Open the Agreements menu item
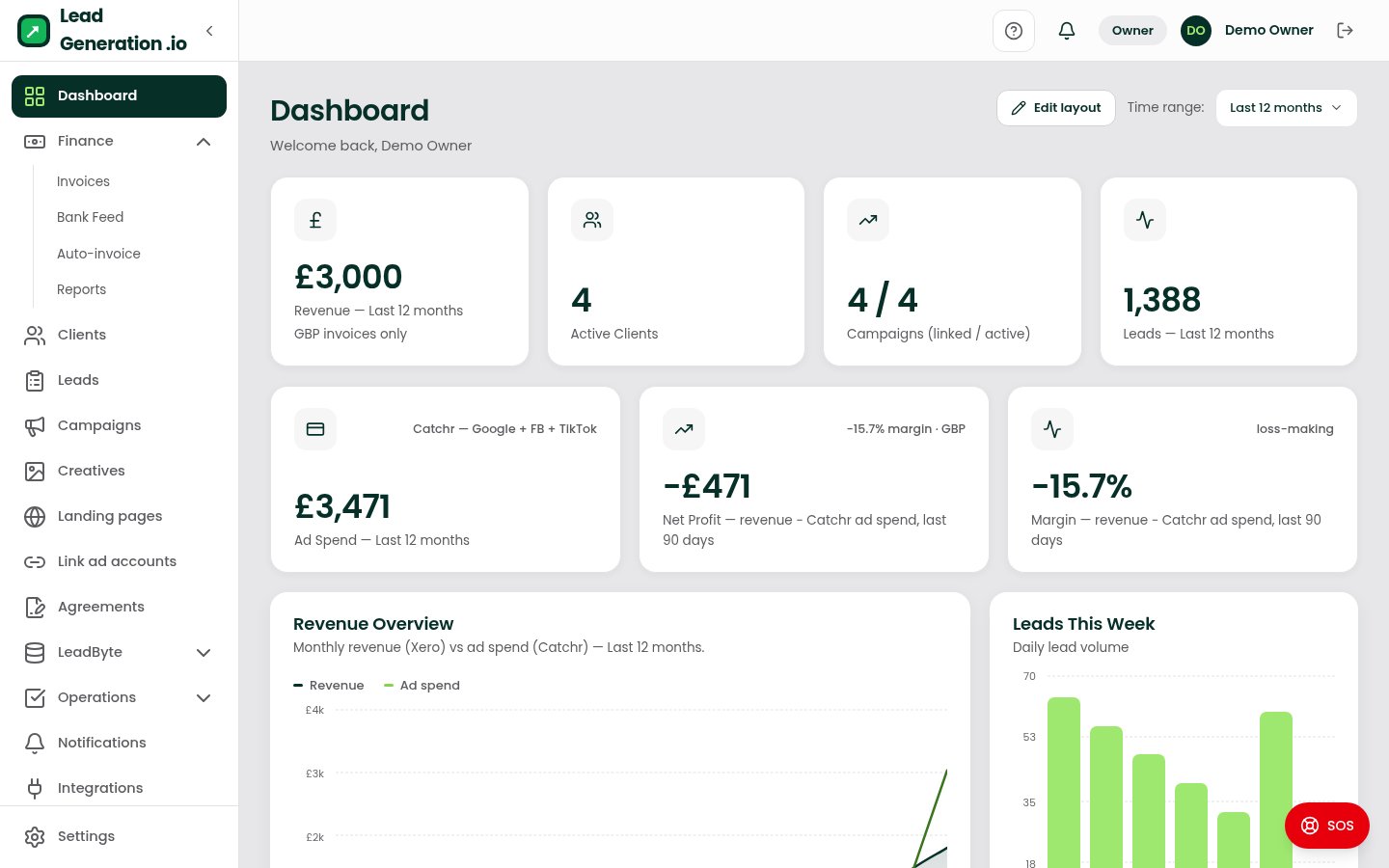Image resolution: width=1389 pixels, height=868 pixels. 119,607
